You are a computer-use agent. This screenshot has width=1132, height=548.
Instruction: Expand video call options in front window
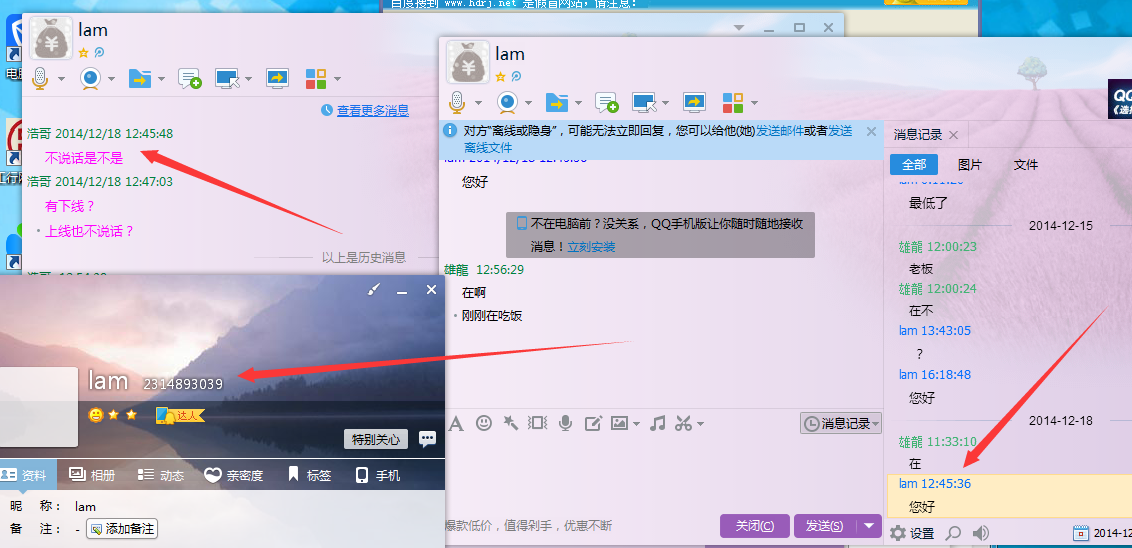point(529,103)
